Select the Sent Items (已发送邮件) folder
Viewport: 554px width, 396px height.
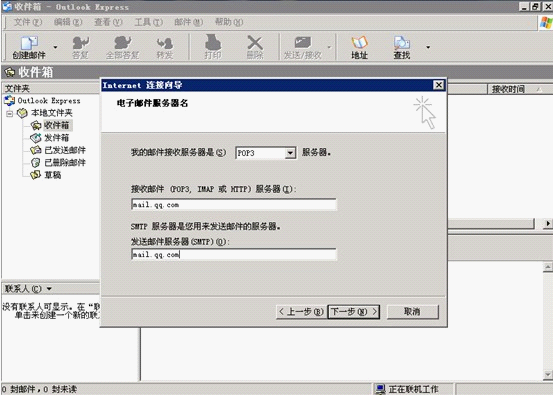click(65, 150)
